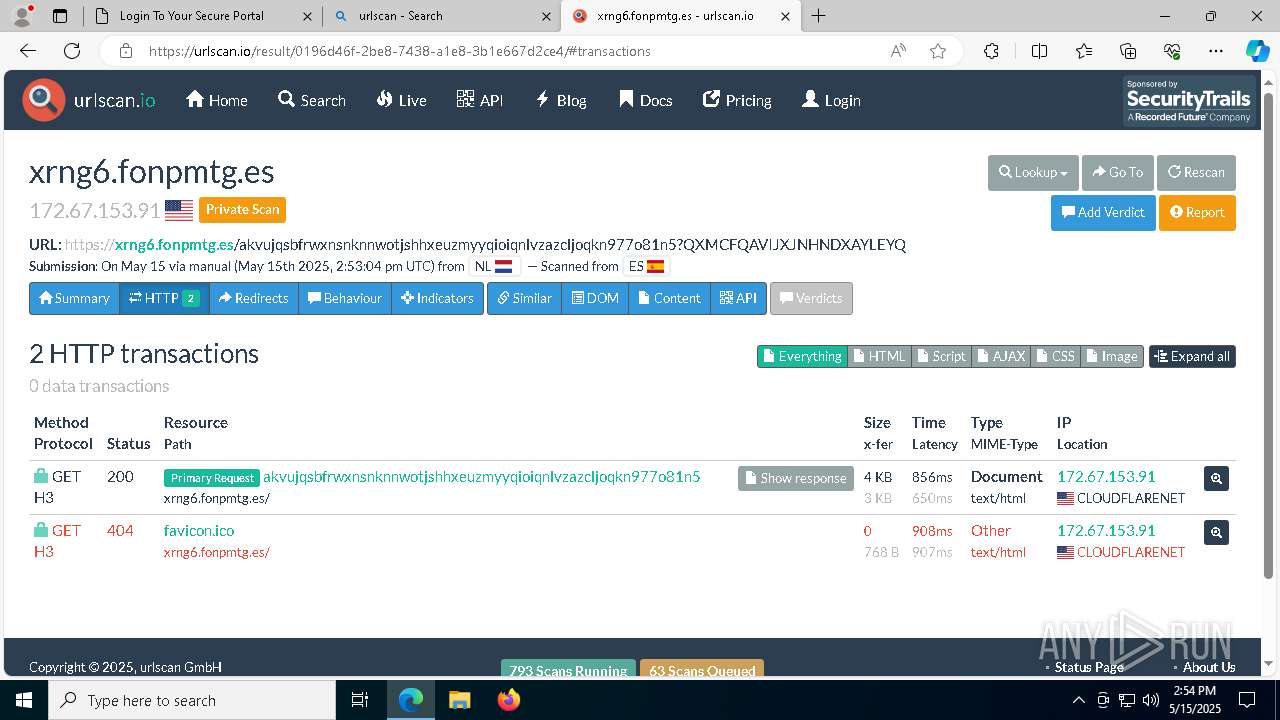Click the 63 Scans Queued badge
Image resolution: width=1280 pixels, height=720 pixels.
pyautogui.click(x=702, y=670)
